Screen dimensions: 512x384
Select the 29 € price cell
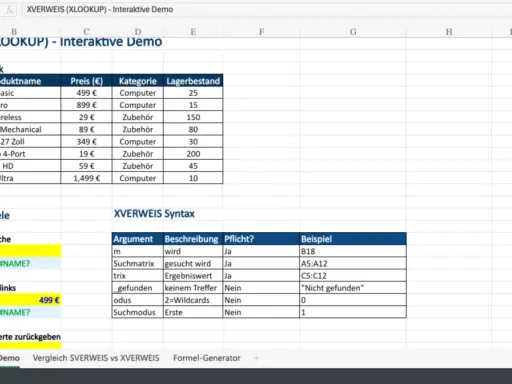[86, 117]
